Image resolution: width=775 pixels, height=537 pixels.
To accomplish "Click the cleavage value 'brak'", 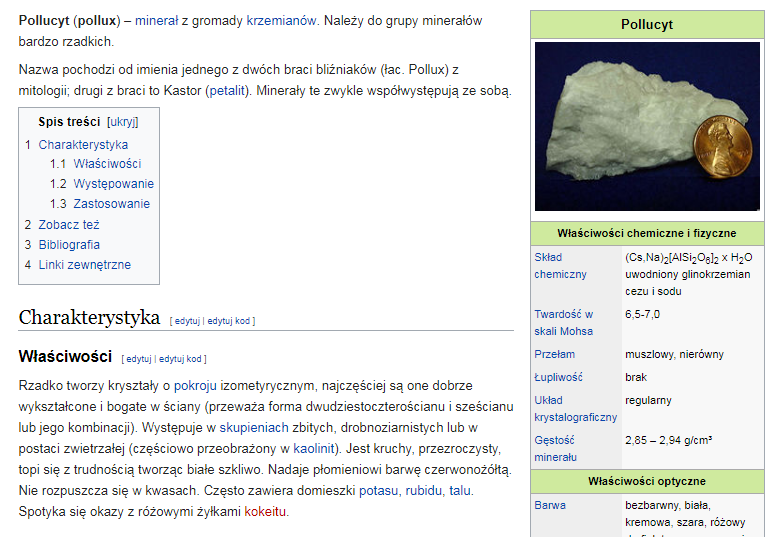I will (x=636, y=377).
